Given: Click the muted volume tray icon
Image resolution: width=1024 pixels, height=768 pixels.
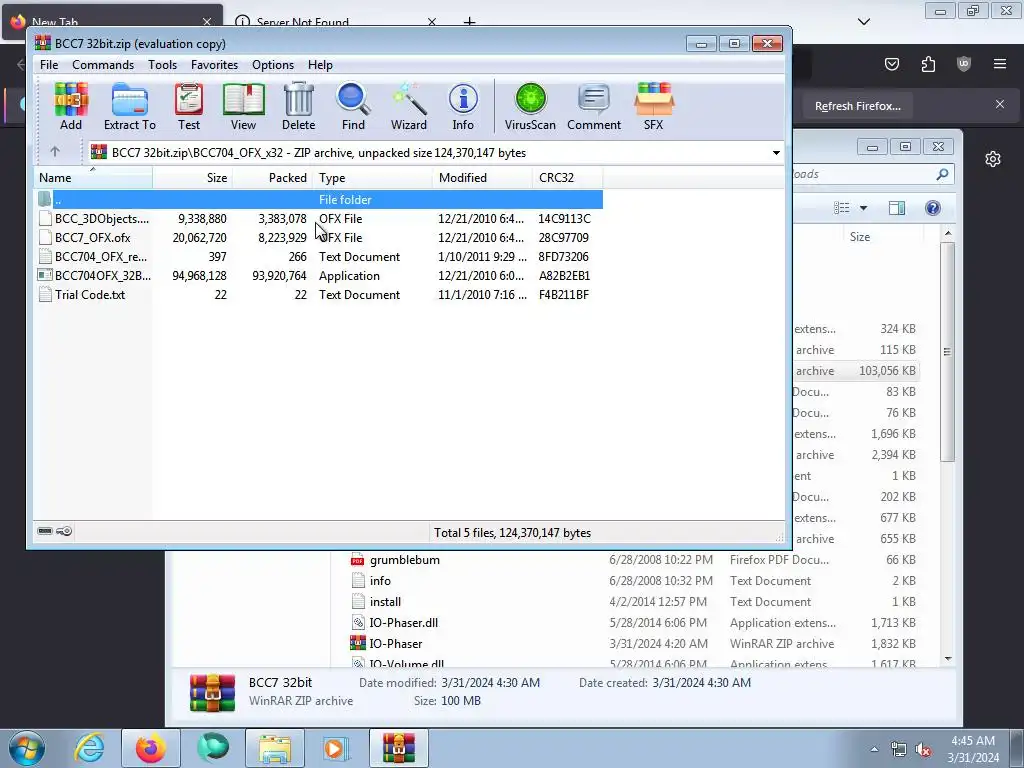Looking at the screenshot, I should pos(923,750).
